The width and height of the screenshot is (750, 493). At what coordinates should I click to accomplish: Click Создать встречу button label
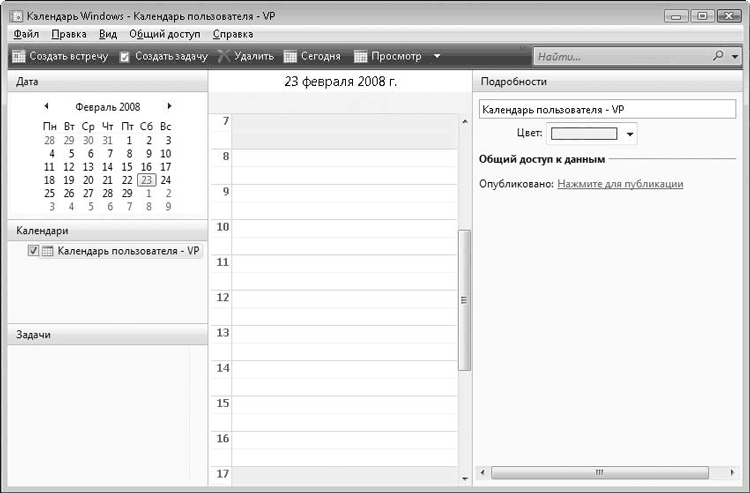point(69,56)
